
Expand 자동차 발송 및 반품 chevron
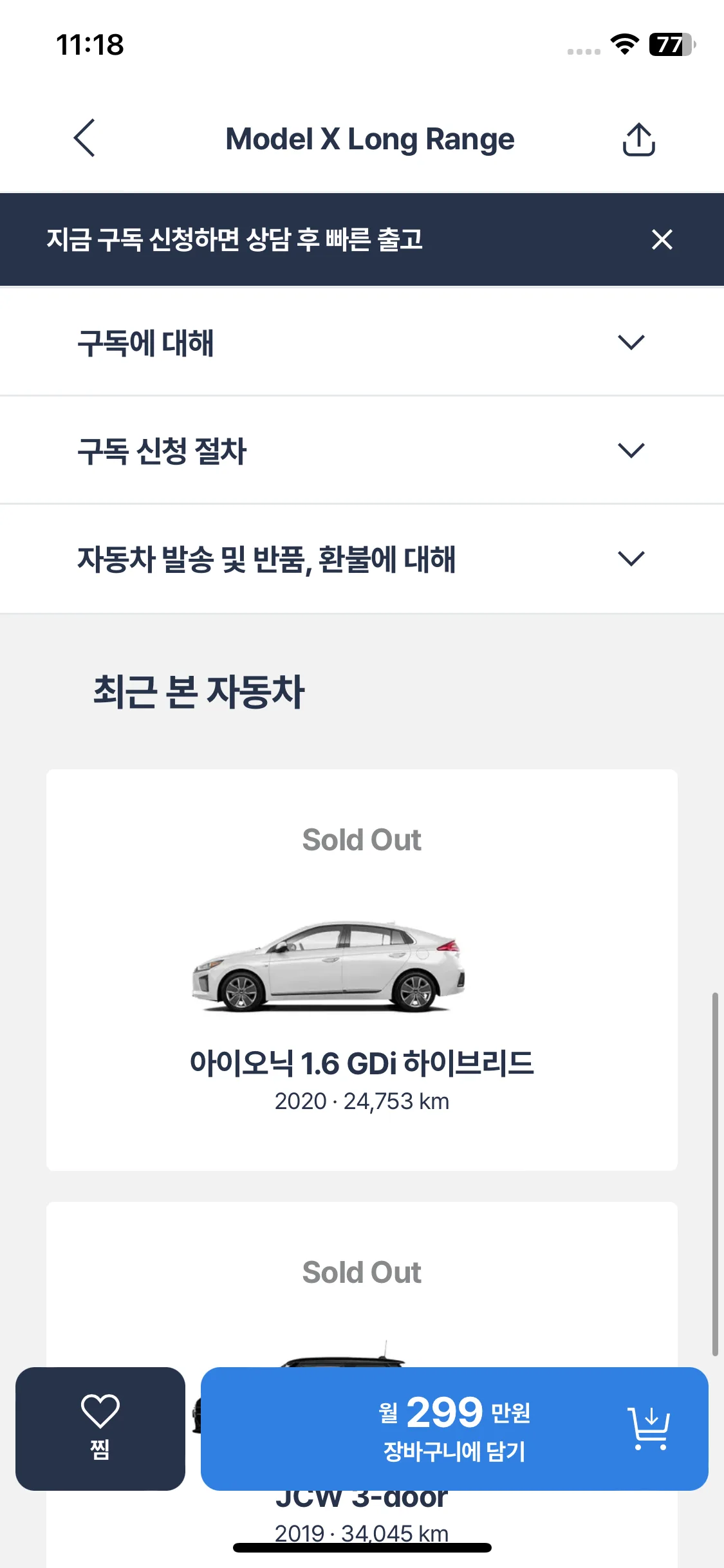coord(631,558)
